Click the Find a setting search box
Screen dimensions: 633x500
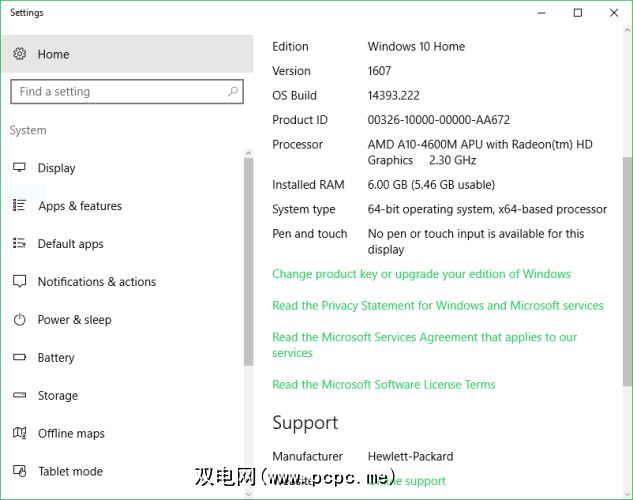[127, 92]
